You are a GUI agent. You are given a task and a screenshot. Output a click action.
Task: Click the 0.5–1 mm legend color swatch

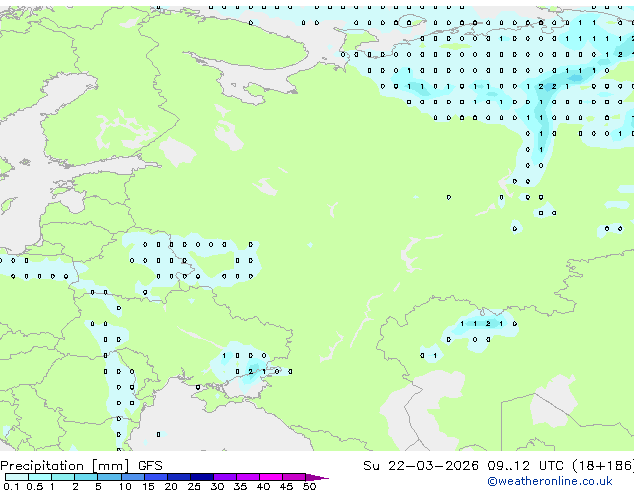pos(40,477)
